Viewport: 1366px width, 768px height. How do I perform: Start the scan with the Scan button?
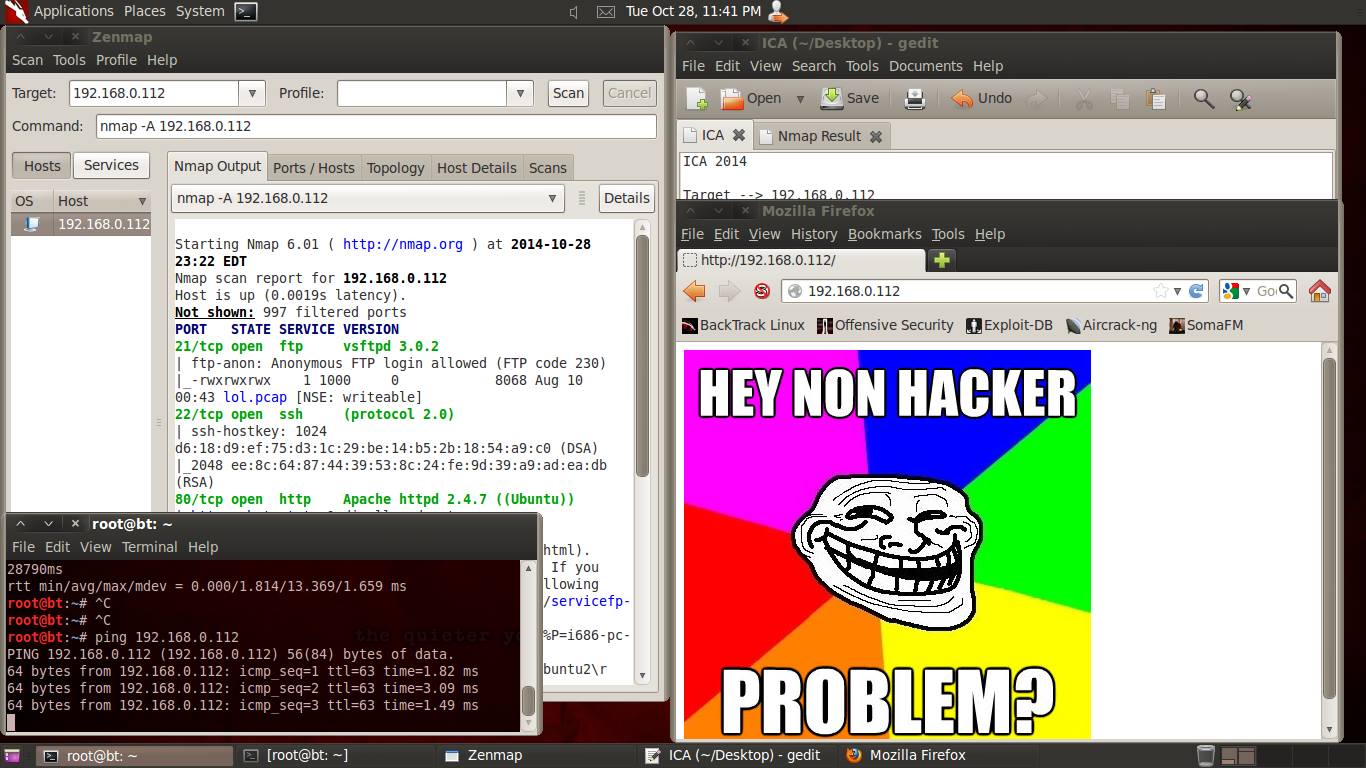568,93
